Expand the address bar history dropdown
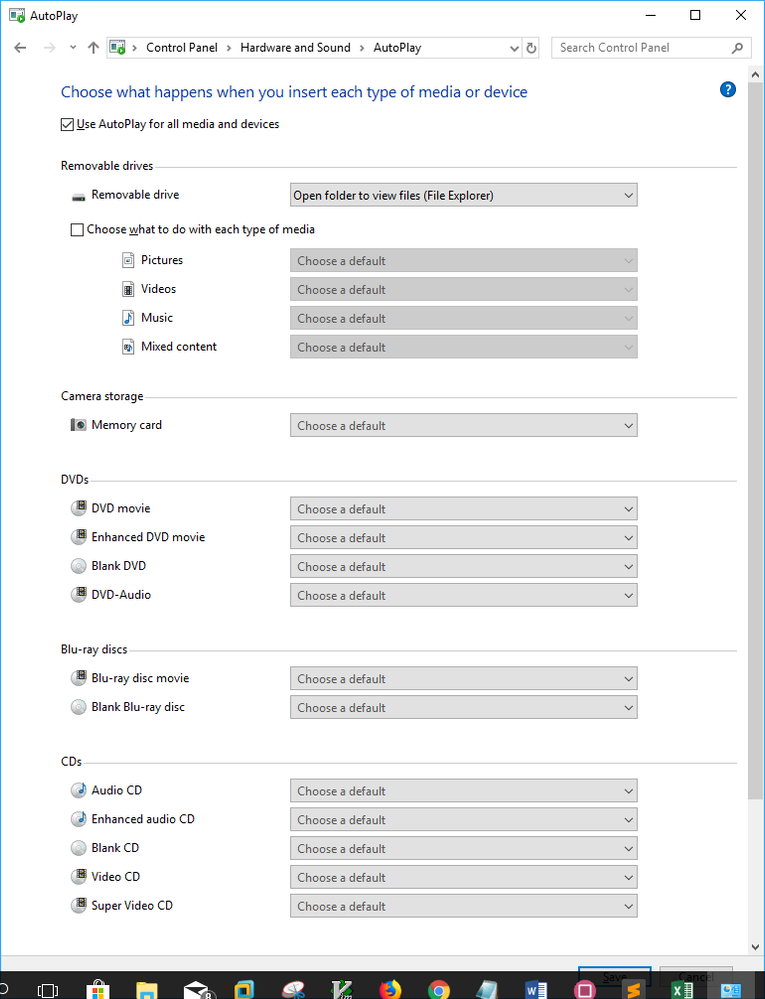 click(x=514, y=48)
